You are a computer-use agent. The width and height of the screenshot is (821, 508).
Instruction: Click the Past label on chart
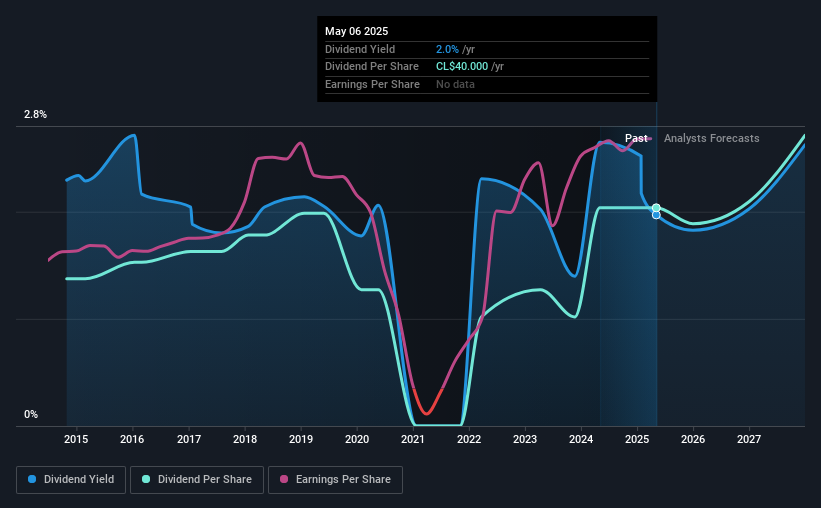pos(636,138)
